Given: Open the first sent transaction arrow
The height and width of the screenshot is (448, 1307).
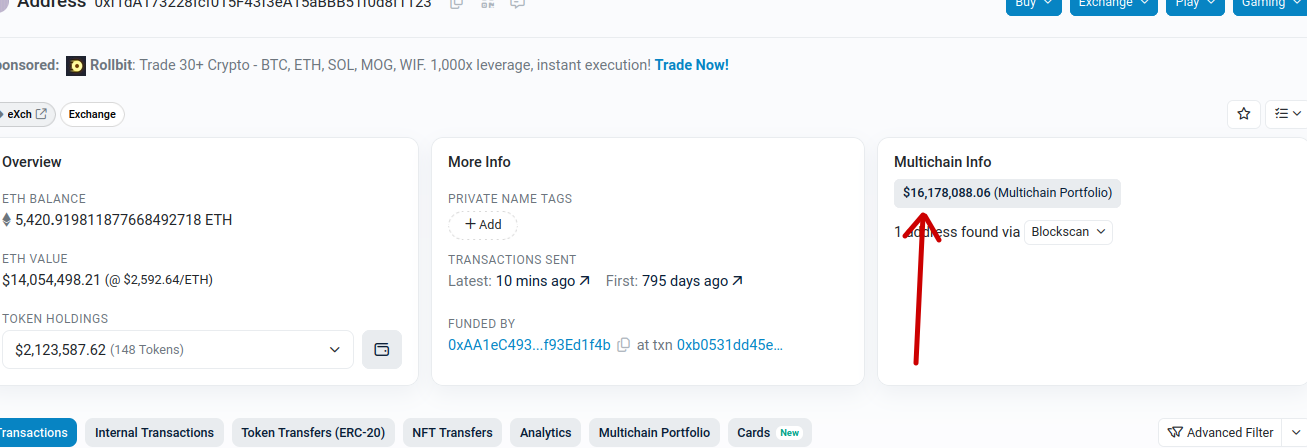Looking at the screenshot, I should pos(737,281).
